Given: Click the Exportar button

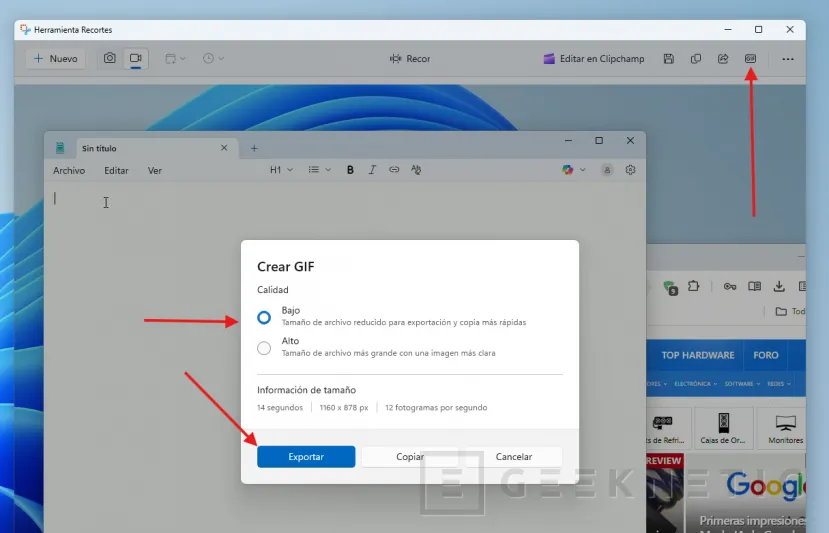Looking at the screenshot, I should pyautogui.click(x=306, y=457).
